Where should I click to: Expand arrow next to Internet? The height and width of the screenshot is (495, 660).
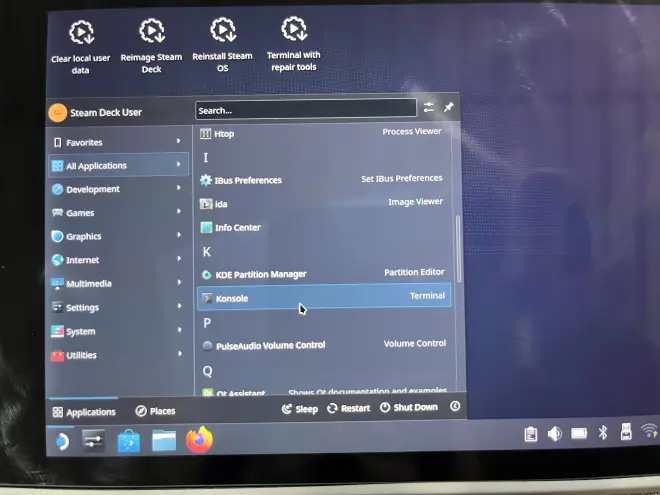(179, 258)
